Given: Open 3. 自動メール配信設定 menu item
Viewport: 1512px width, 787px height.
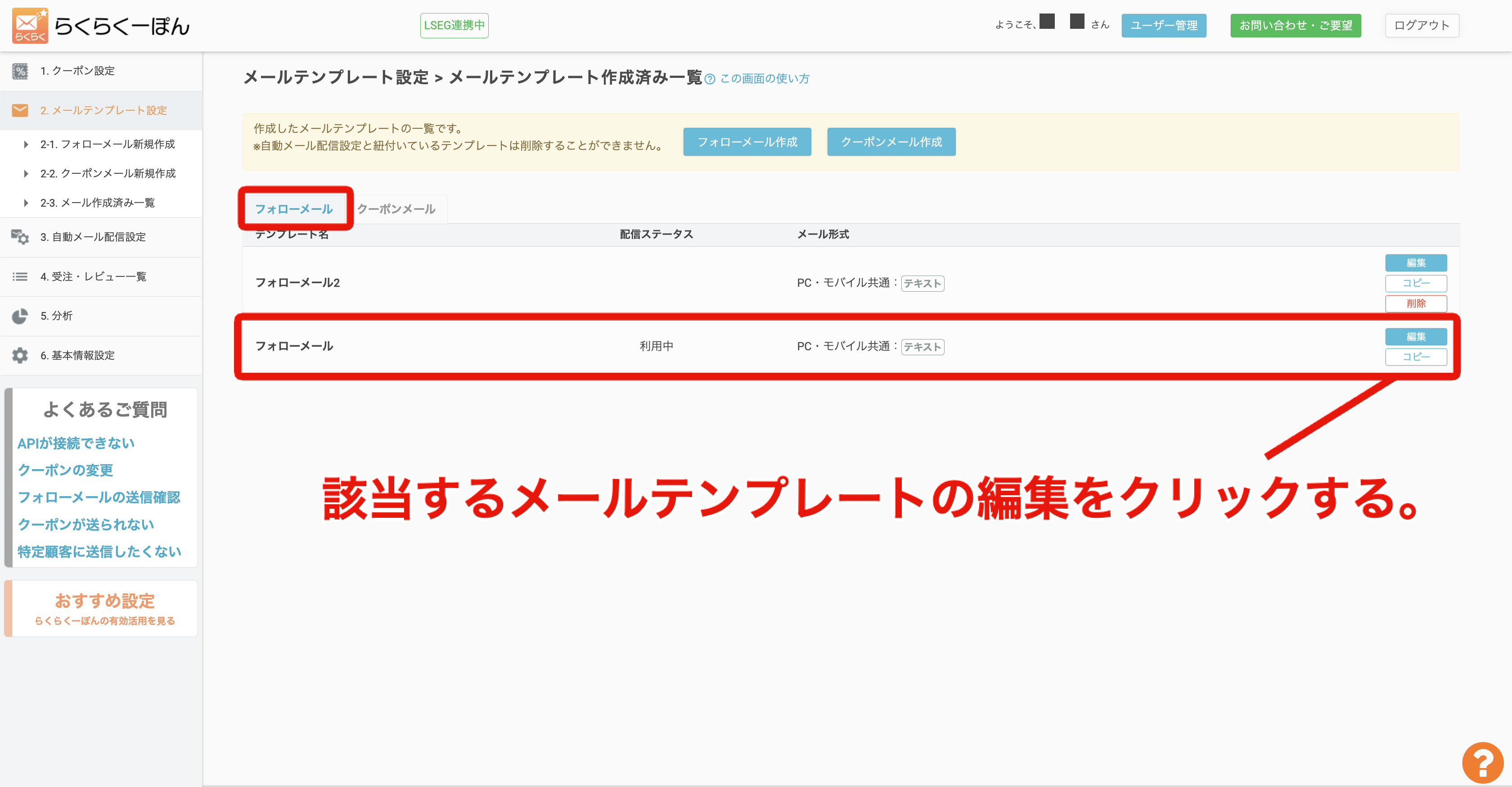Looking at the screenshot, I should tap(101, 237).
